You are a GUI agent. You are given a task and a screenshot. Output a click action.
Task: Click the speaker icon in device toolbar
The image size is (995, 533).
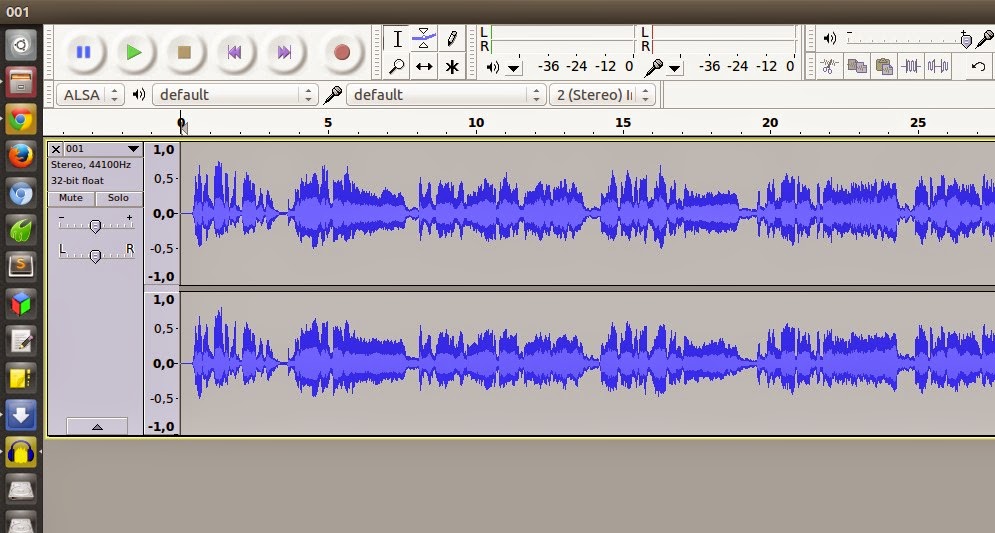click(x=138, y=95)
